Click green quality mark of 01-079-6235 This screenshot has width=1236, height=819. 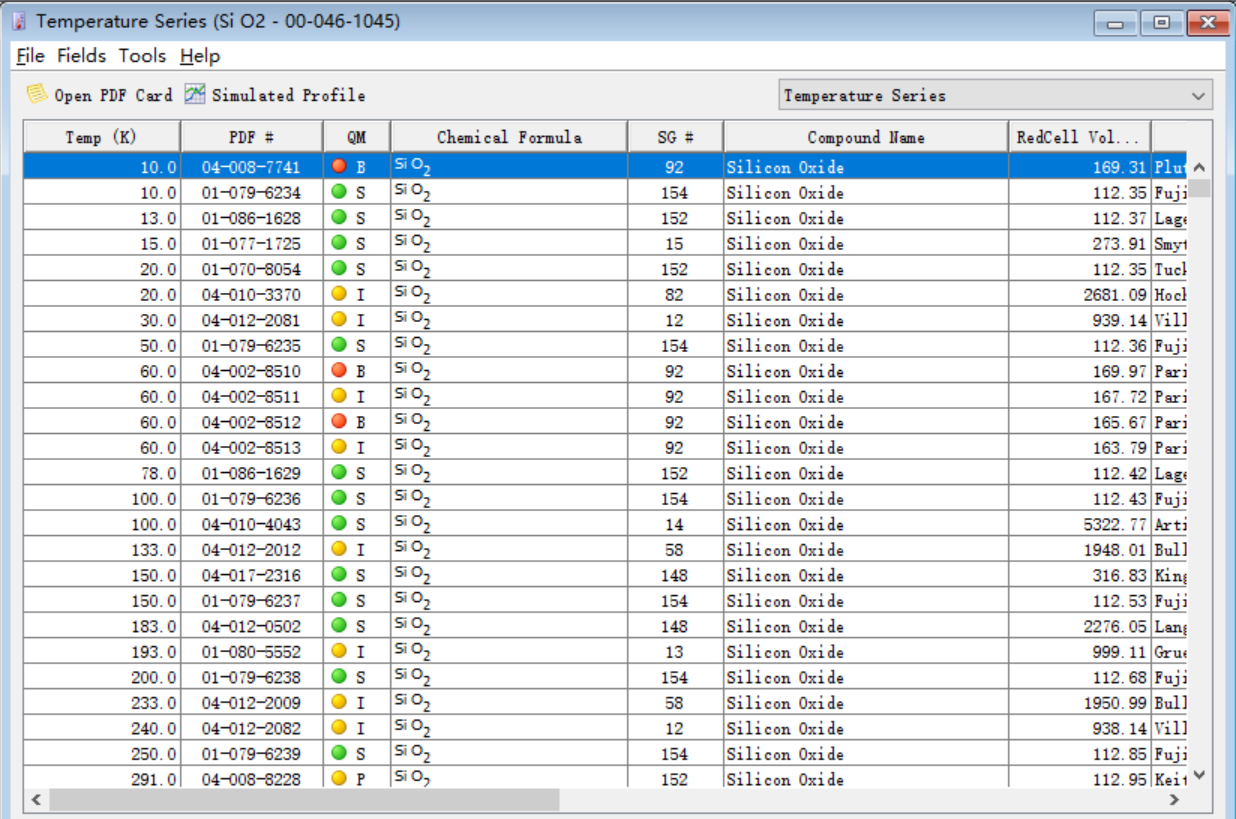(x=339, y=344)
